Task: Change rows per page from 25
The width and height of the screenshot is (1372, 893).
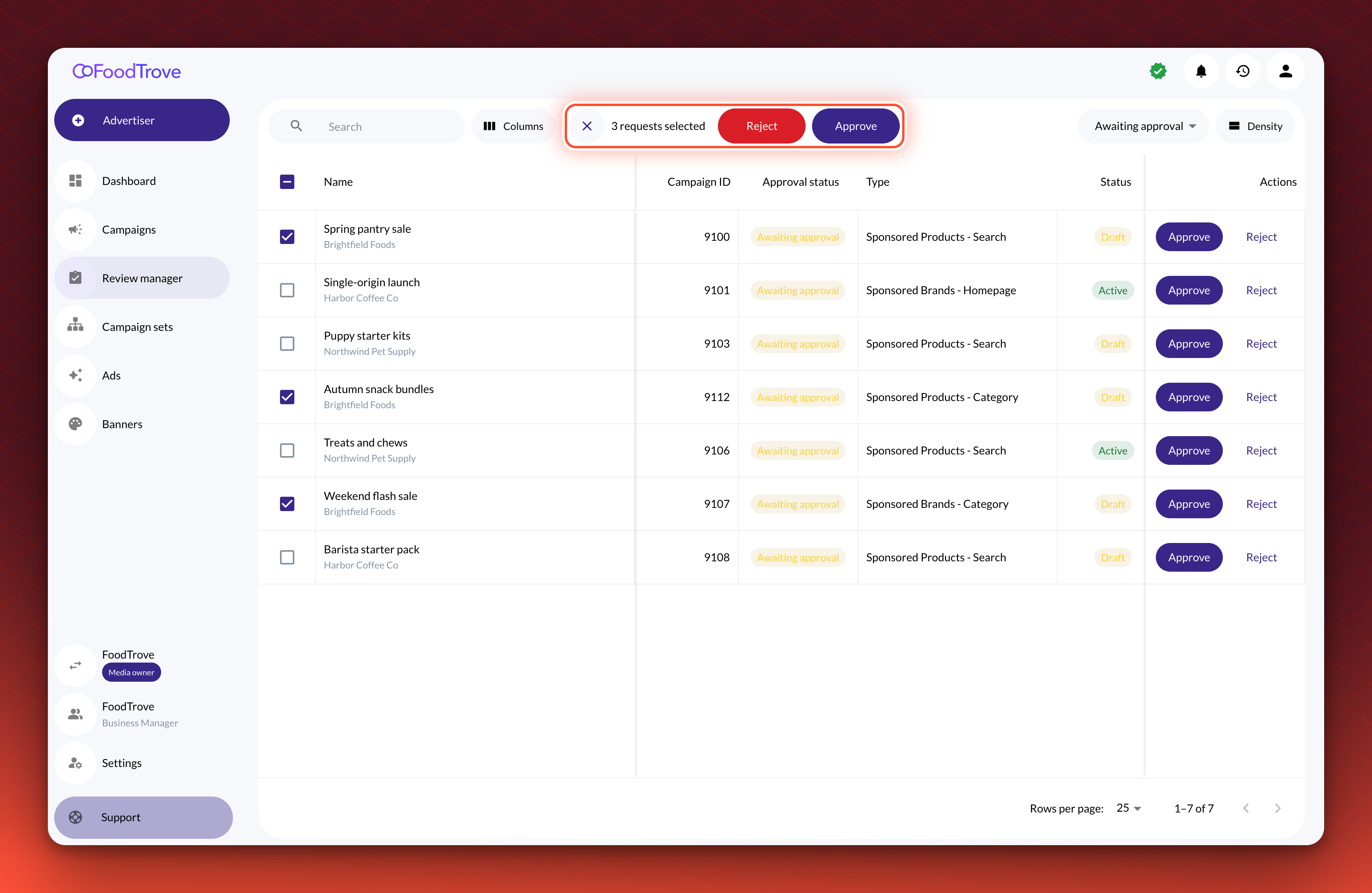Action: 1129,808
